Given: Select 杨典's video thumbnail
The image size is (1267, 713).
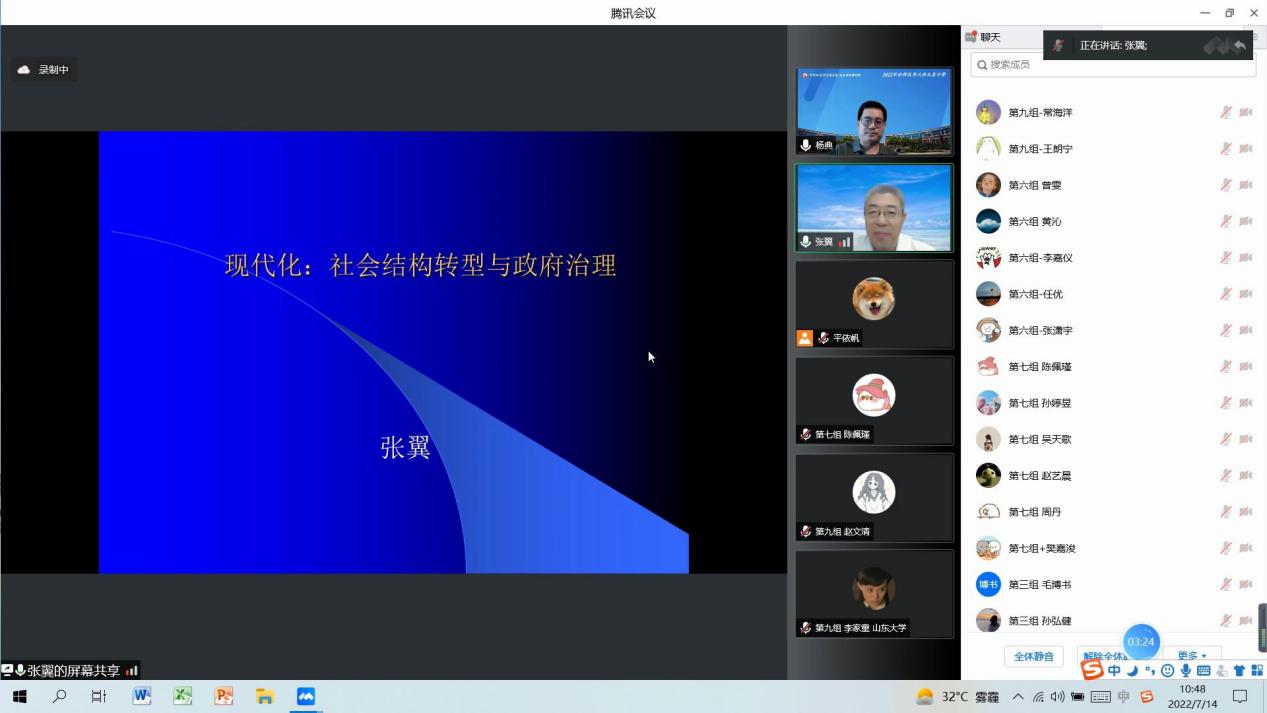Looking at the screenshot, I should pos(873,111).
